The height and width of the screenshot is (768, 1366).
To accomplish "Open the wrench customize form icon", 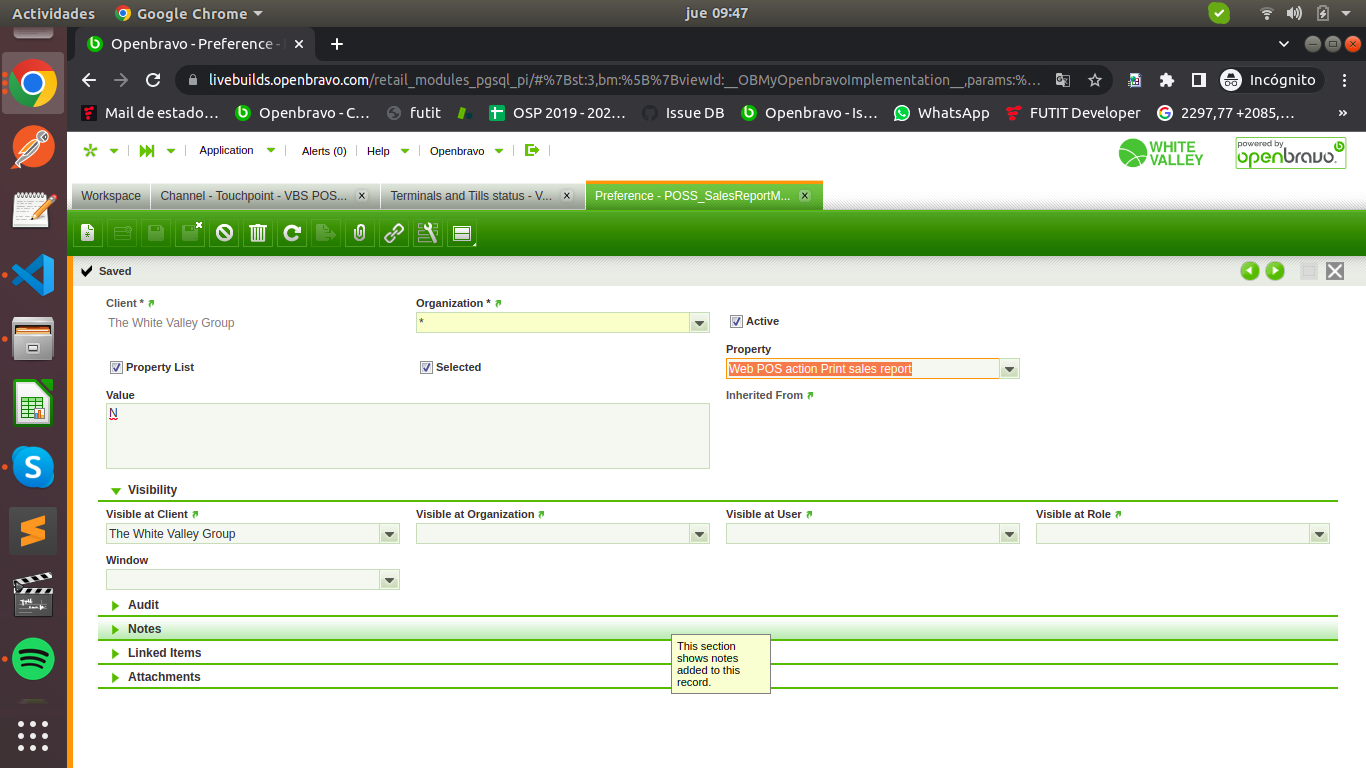I will (428, 233).
